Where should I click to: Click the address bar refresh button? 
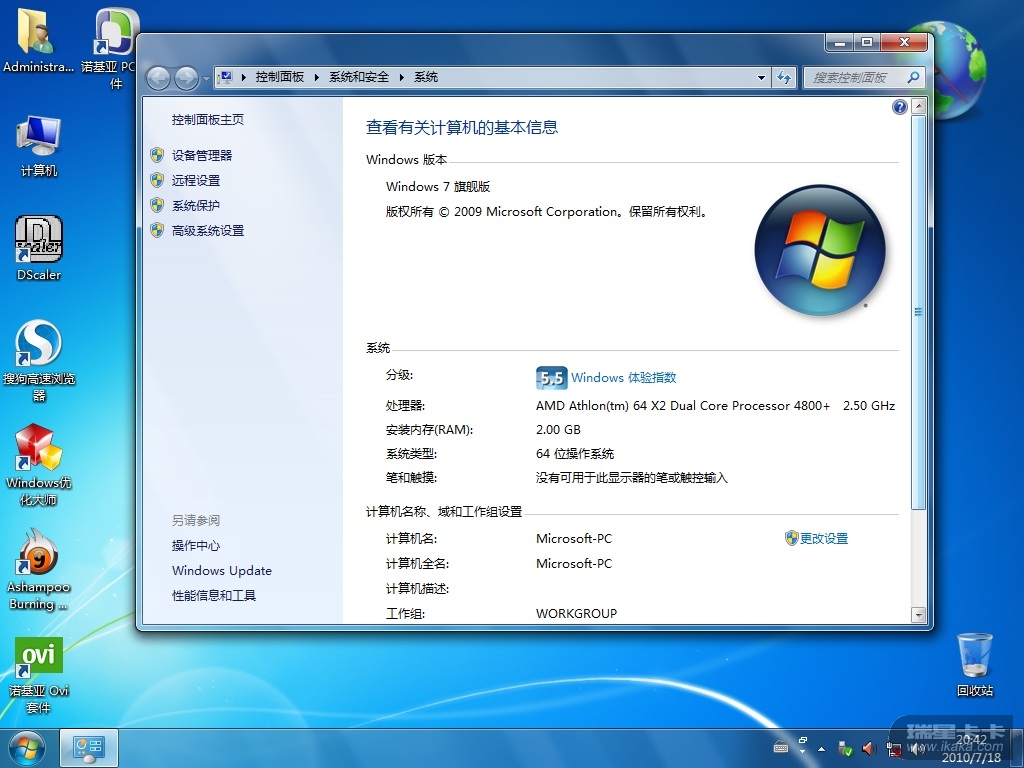[x=784, y=78]
